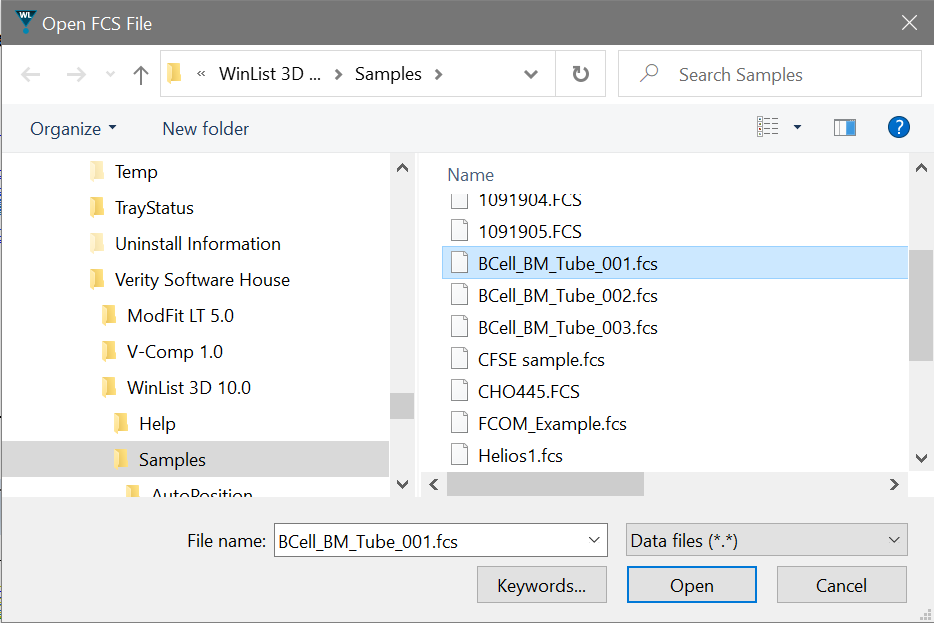
Task: Click the Helios1.fcs file icon
Action: point(459,455)
